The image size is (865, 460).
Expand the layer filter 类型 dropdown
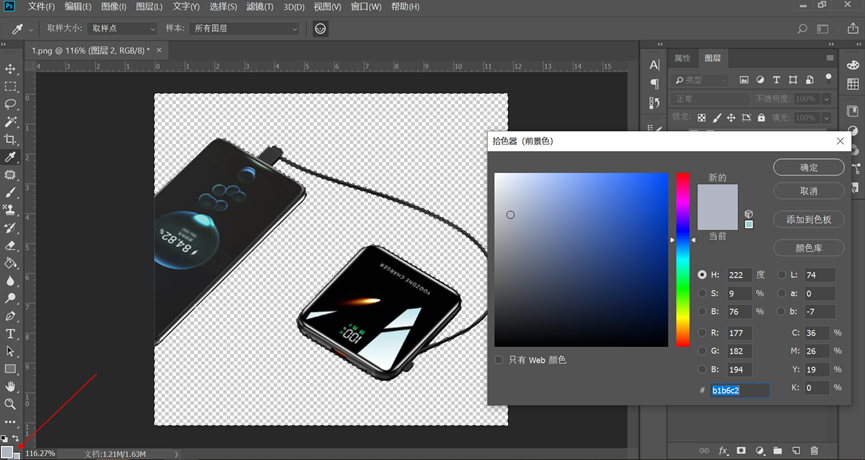[x=702, y=80]
